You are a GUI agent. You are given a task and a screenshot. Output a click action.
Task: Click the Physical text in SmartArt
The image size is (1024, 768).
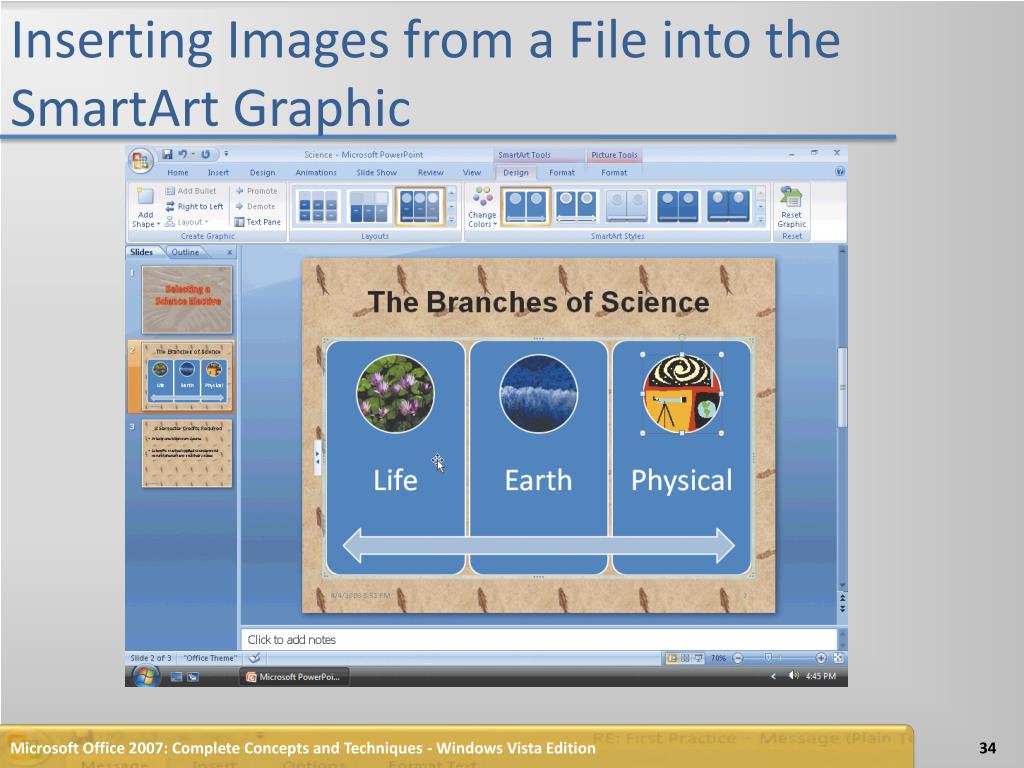[682, 481]
